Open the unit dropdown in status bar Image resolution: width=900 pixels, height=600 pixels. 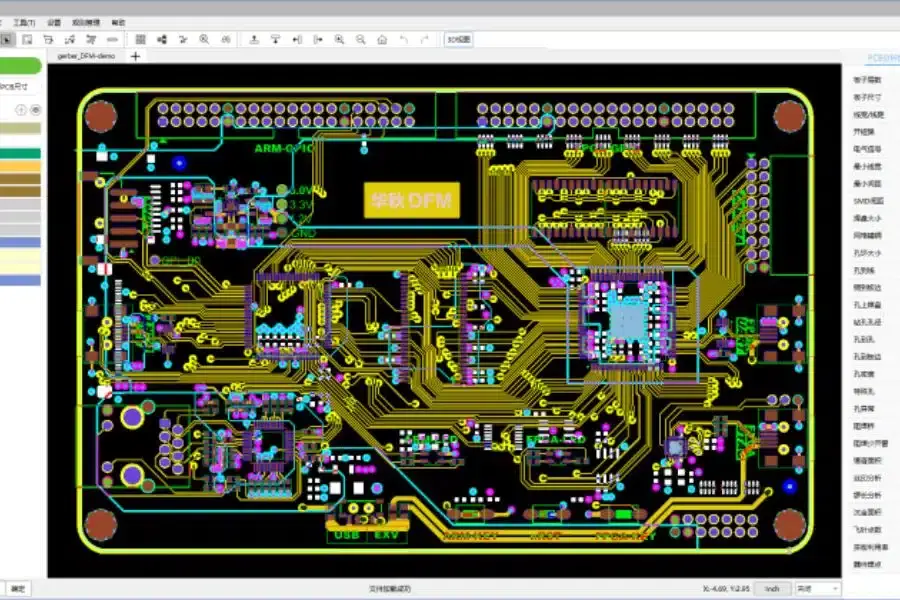[817, 589]
